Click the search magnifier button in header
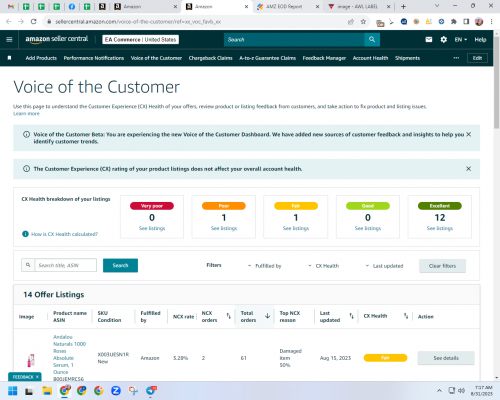Viewport: 500px width, 400px height. coord(372,40)
